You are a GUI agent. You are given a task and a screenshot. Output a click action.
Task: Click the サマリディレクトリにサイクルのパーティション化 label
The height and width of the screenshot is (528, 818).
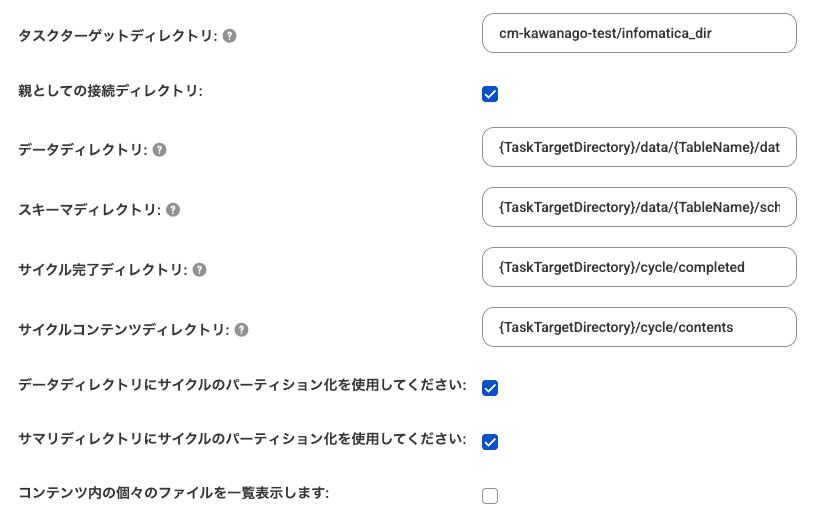coord(243,439)
